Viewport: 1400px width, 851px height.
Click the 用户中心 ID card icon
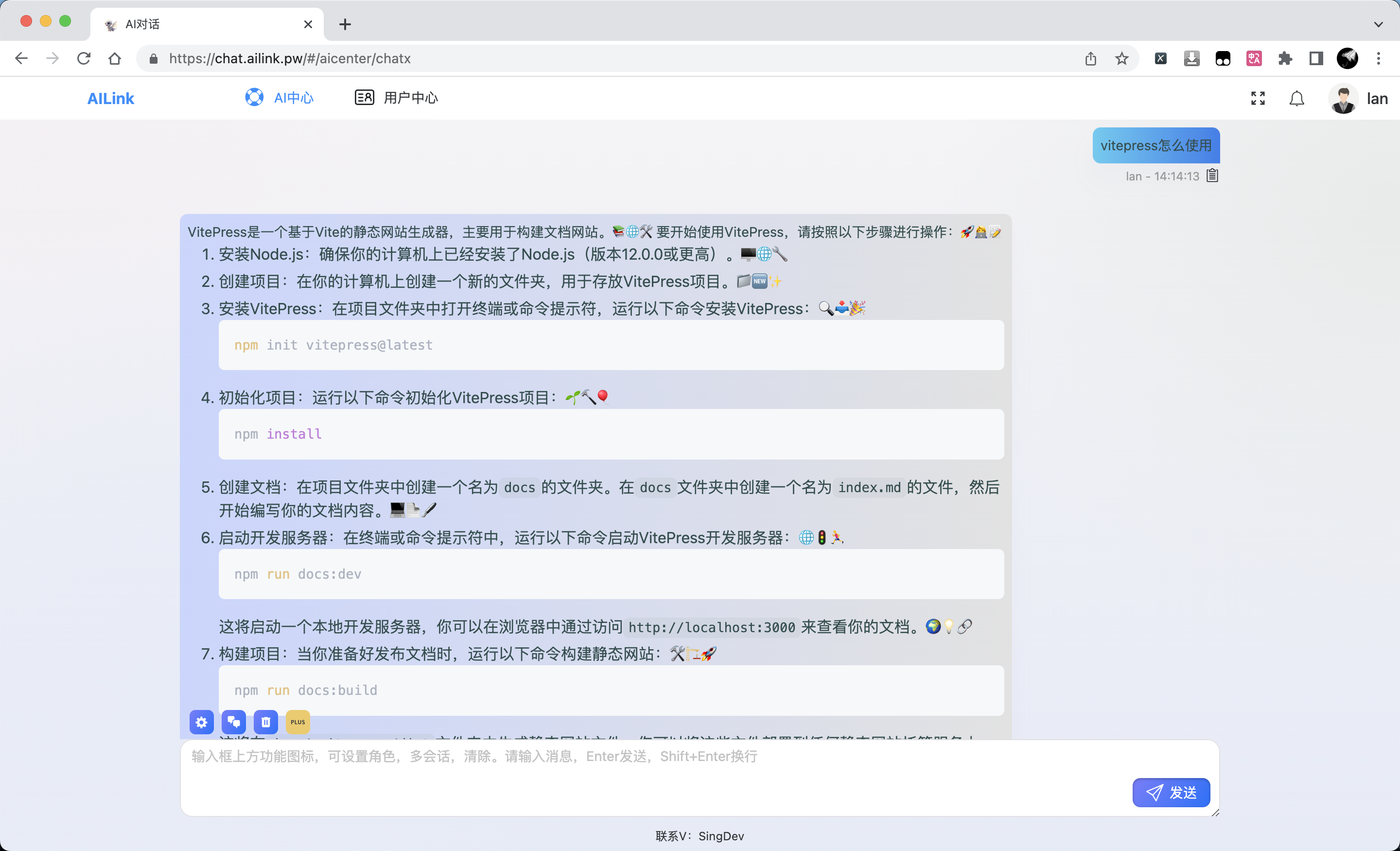364,98
